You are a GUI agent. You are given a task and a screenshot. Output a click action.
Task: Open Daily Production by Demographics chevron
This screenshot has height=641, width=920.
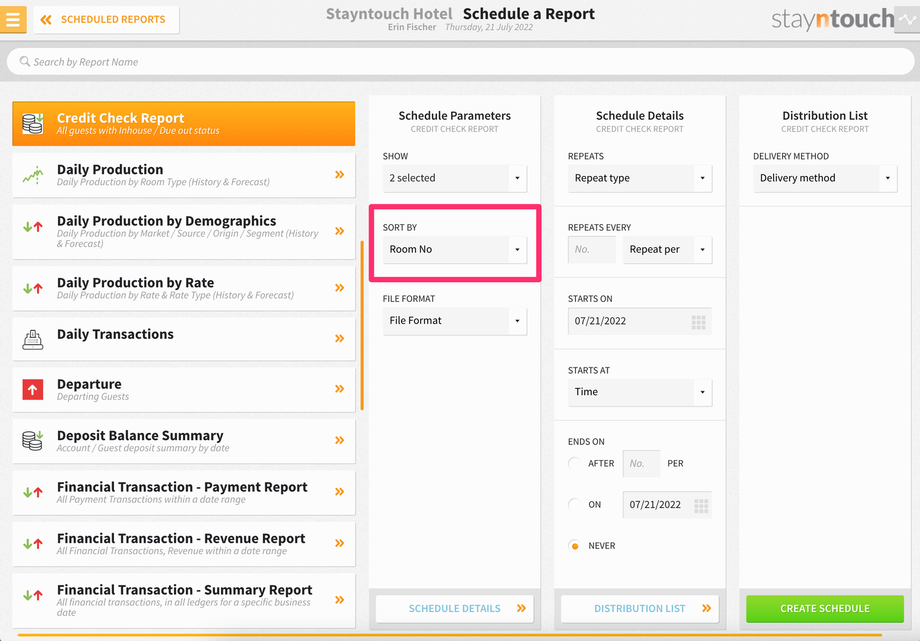coord(339,231)
